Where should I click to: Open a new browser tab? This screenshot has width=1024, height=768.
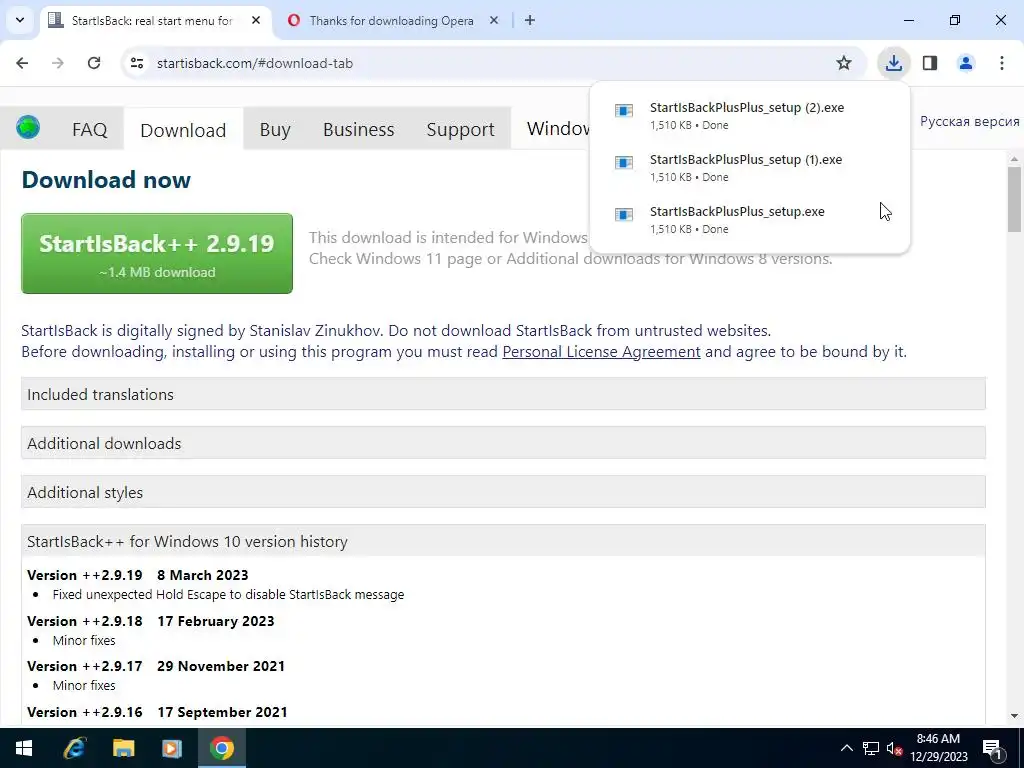point(530,20)
